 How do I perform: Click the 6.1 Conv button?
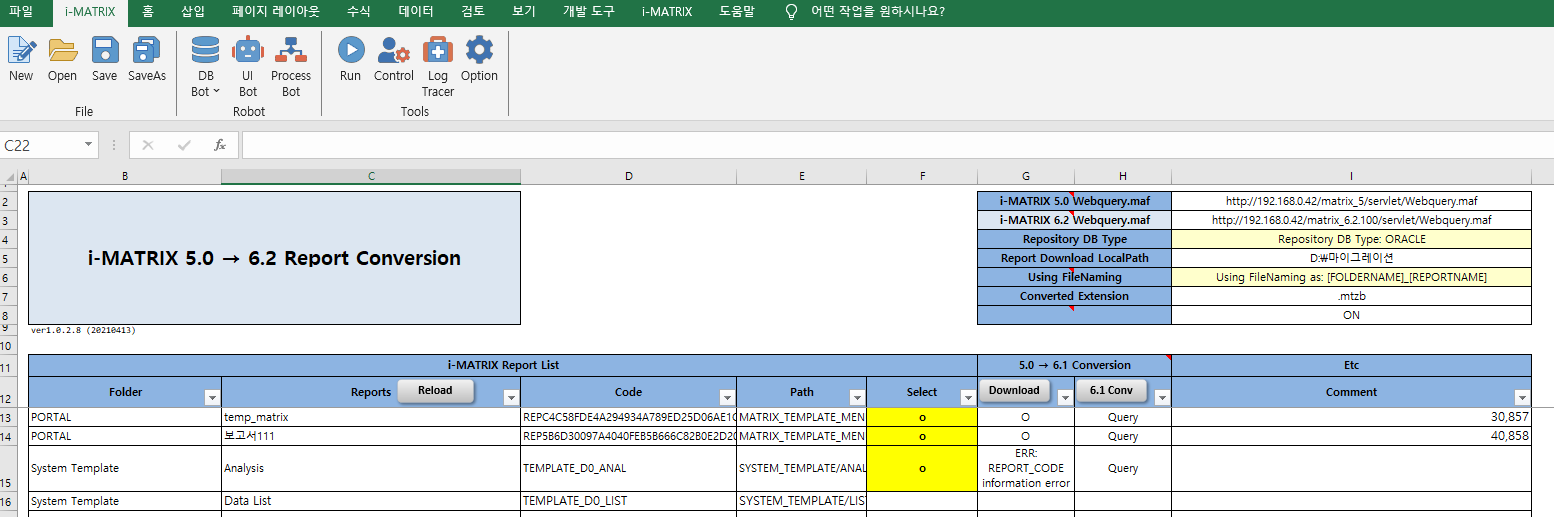(x=1110, y=391)
